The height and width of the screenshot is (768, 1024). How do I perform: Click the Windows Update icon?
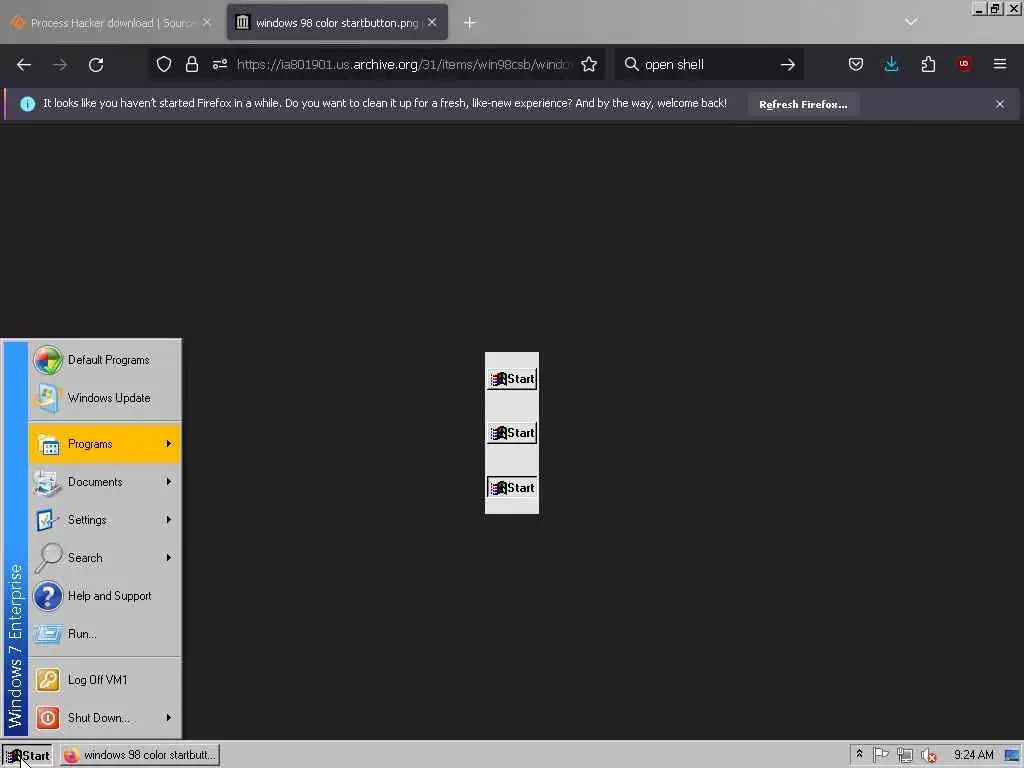[x=48, y=398]
